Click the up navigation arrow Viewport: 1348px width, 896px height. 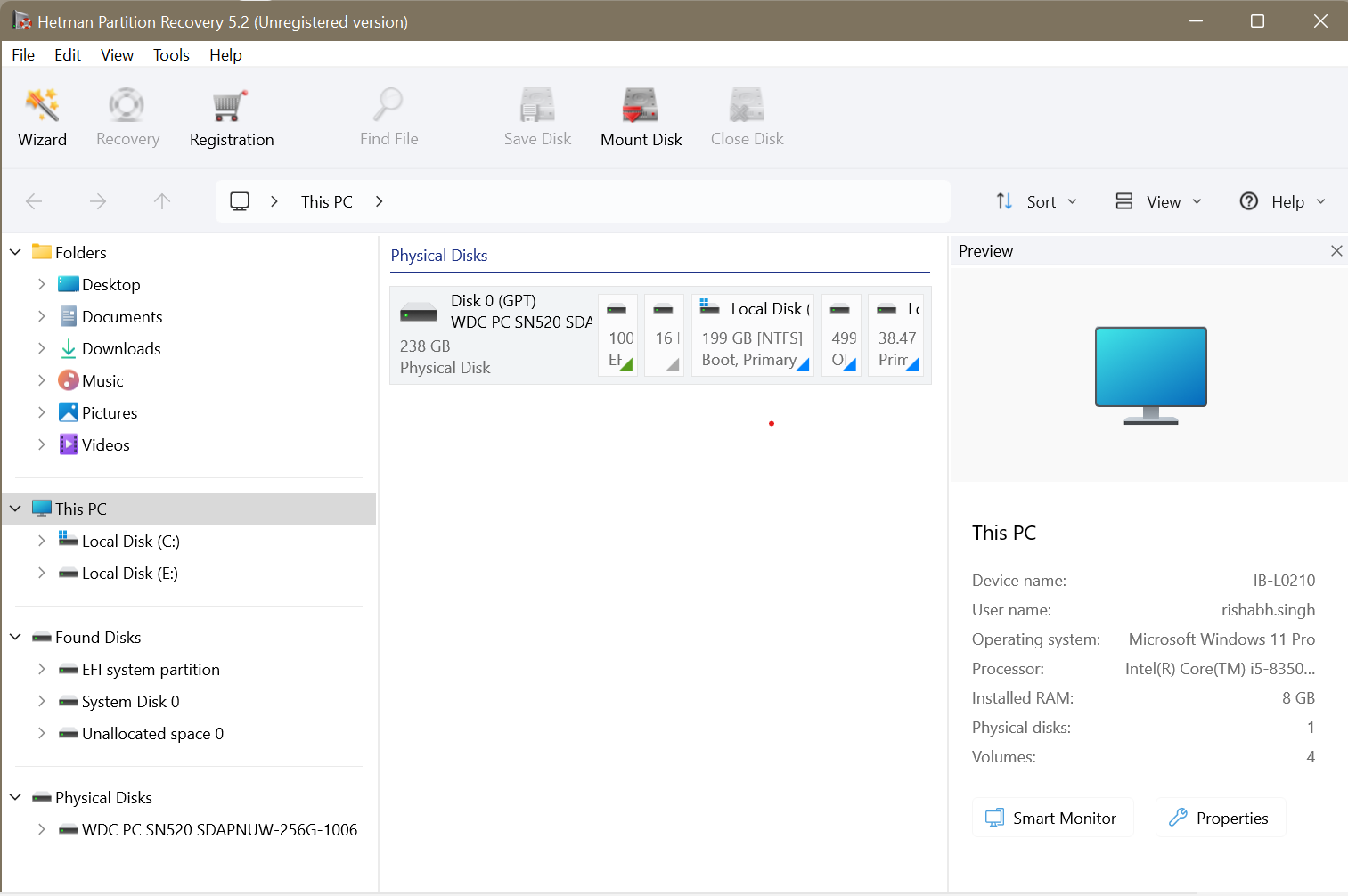161,201
